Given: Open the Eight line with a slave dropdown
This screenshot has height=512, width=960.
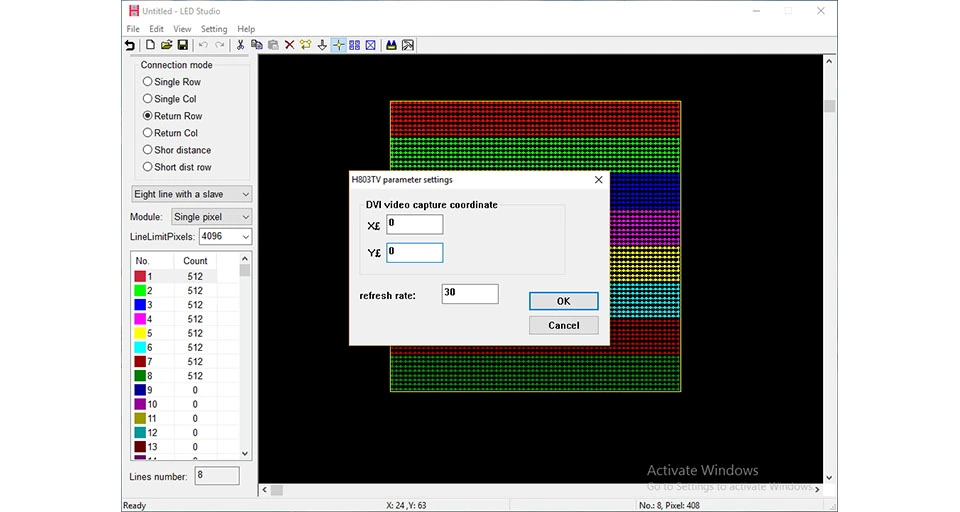Looking at the screenshot, I should 192,194.
